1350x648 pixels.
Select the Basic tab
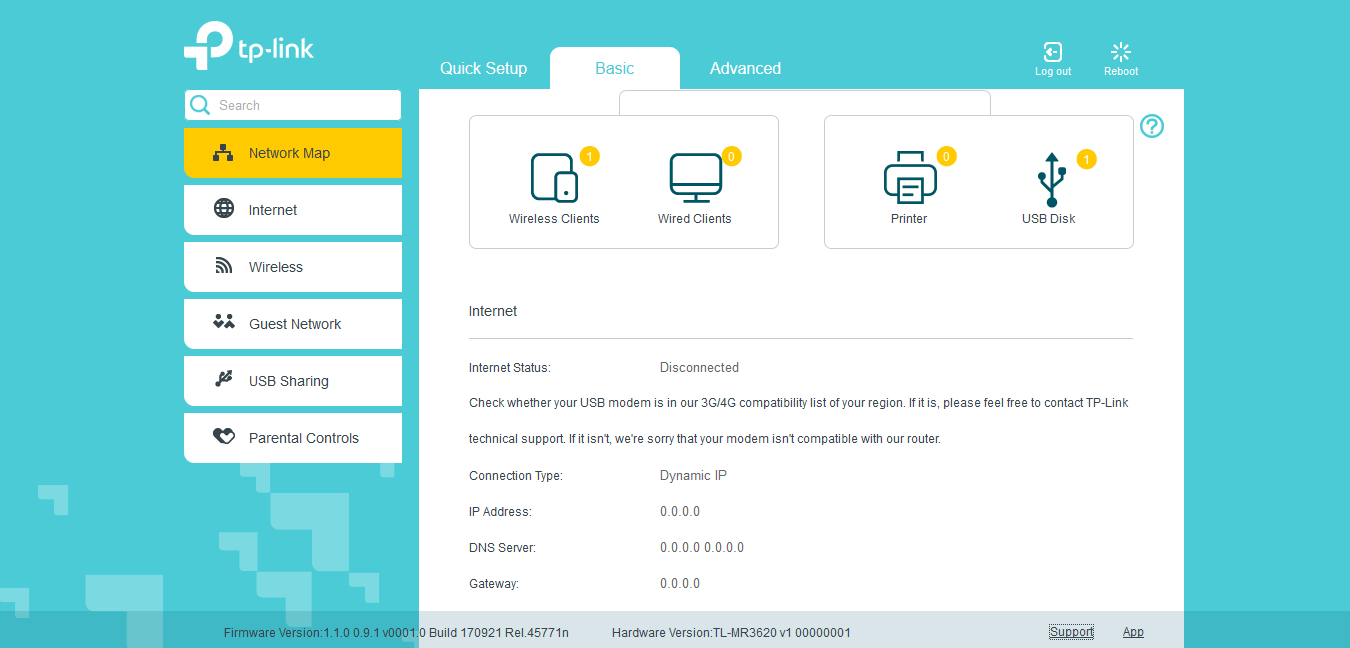(614, 68)
